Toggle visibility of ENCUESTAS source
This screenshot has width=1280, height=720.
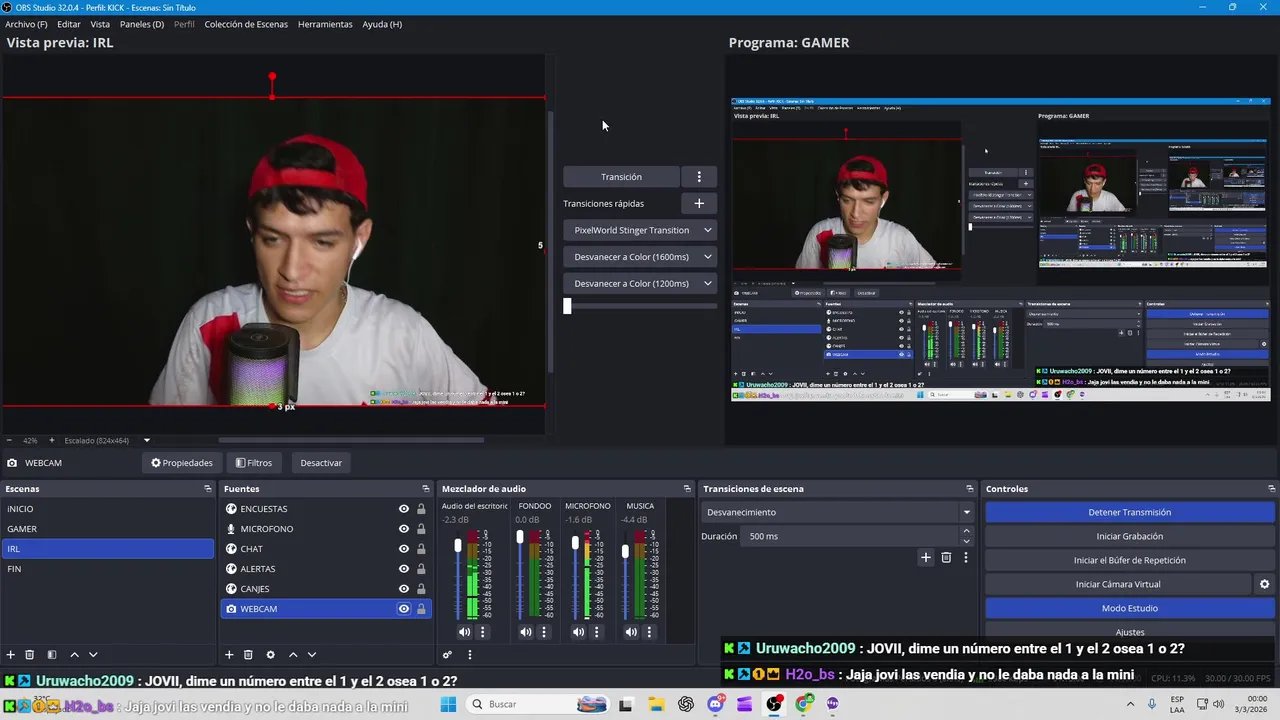coord(404,509)
